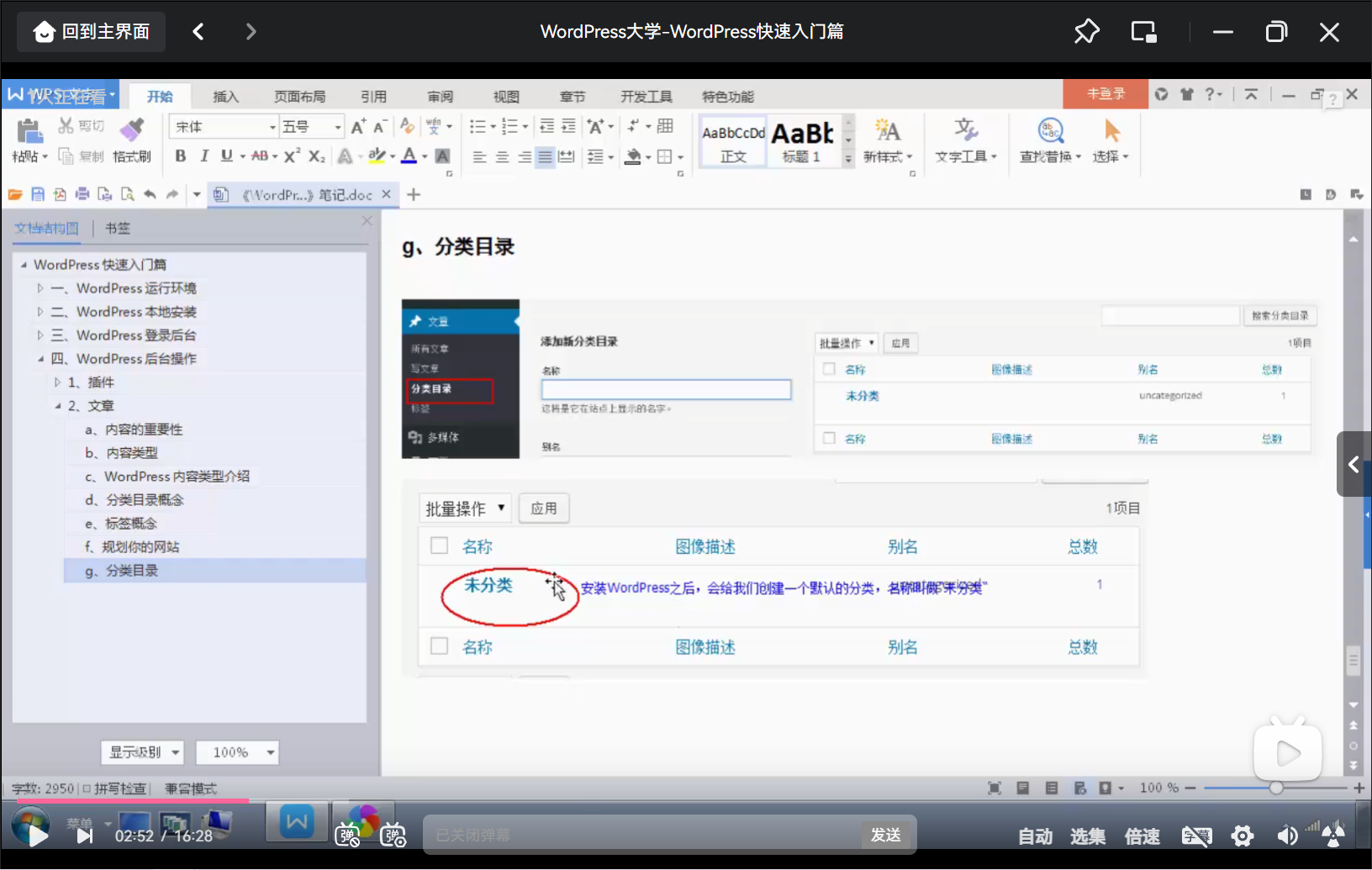Image resolution: width=1372 pixels, height=870 pixels.
Task: Click the 倍速 playback speed button
Action: click(x=1142, y=836)
